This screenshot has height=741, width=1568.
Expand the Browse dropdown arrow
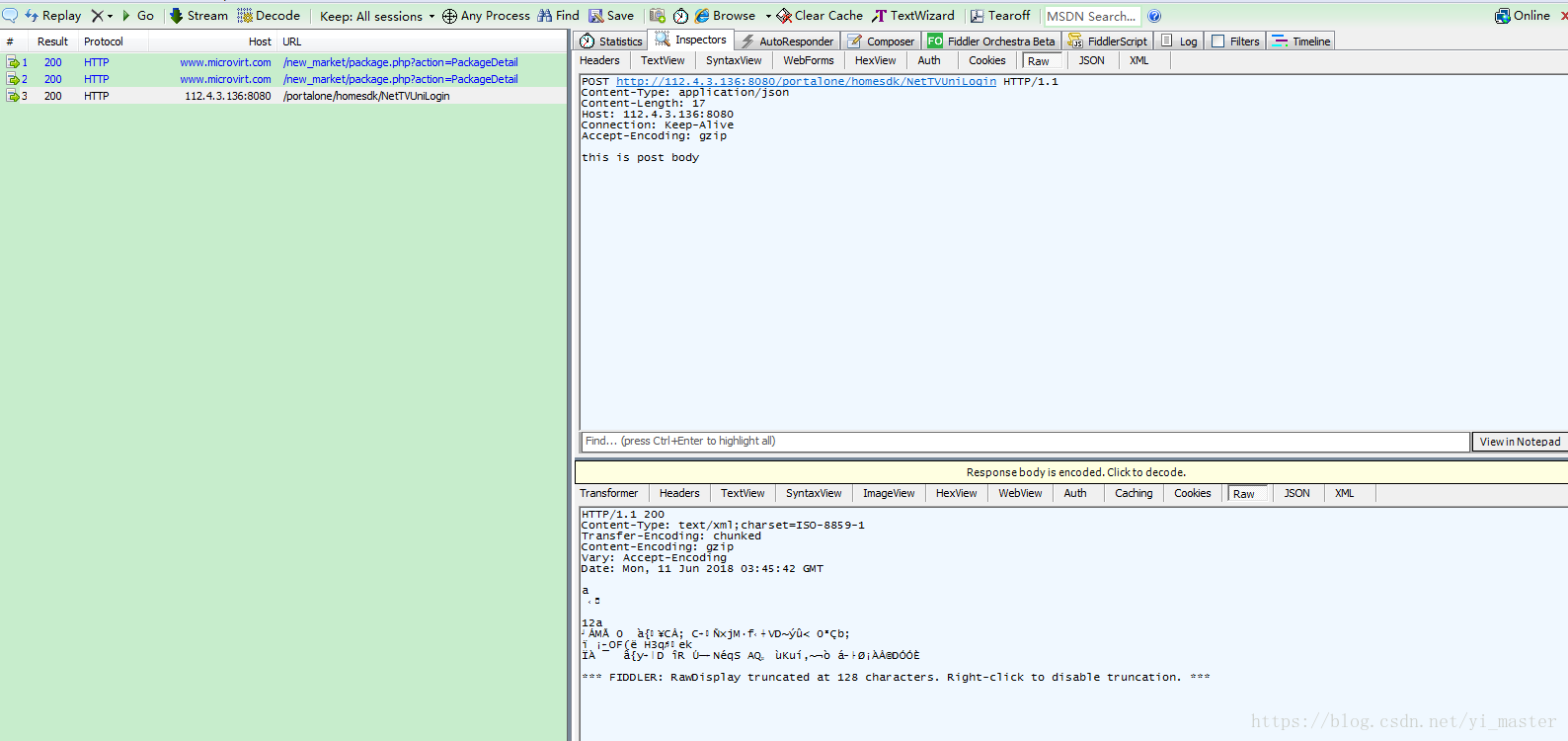pyautogui.click(x=767, y=16)
